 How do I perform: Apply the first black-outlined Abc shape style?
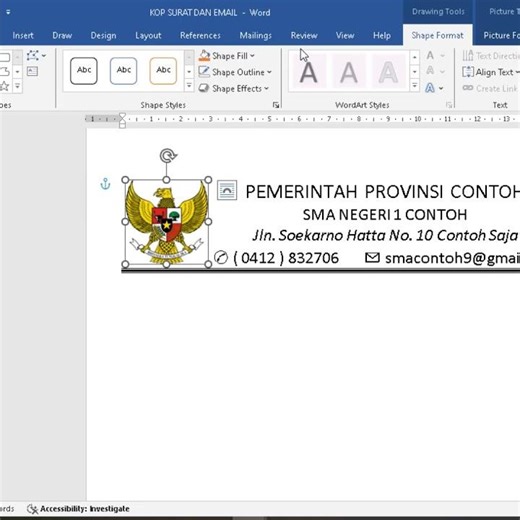coord(84,70)
